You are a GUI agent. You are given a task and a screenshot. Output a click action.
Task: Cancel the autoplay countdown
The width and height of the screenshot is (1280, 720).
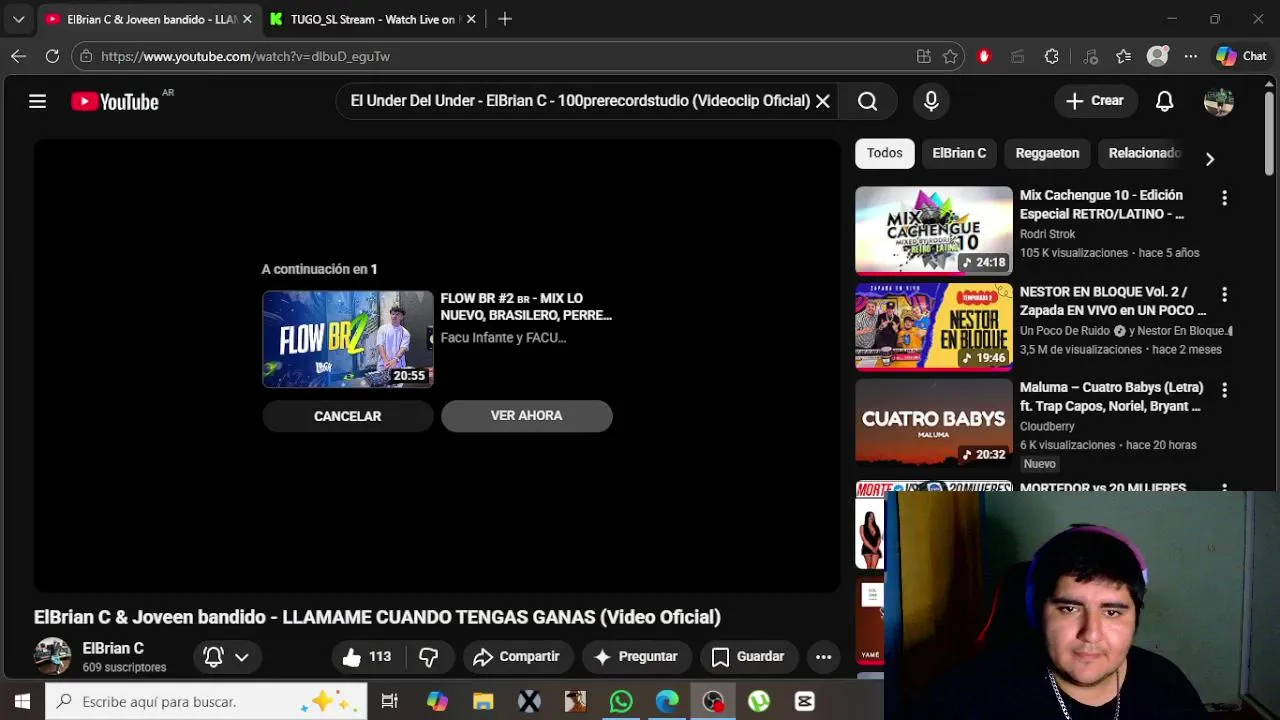347,416
